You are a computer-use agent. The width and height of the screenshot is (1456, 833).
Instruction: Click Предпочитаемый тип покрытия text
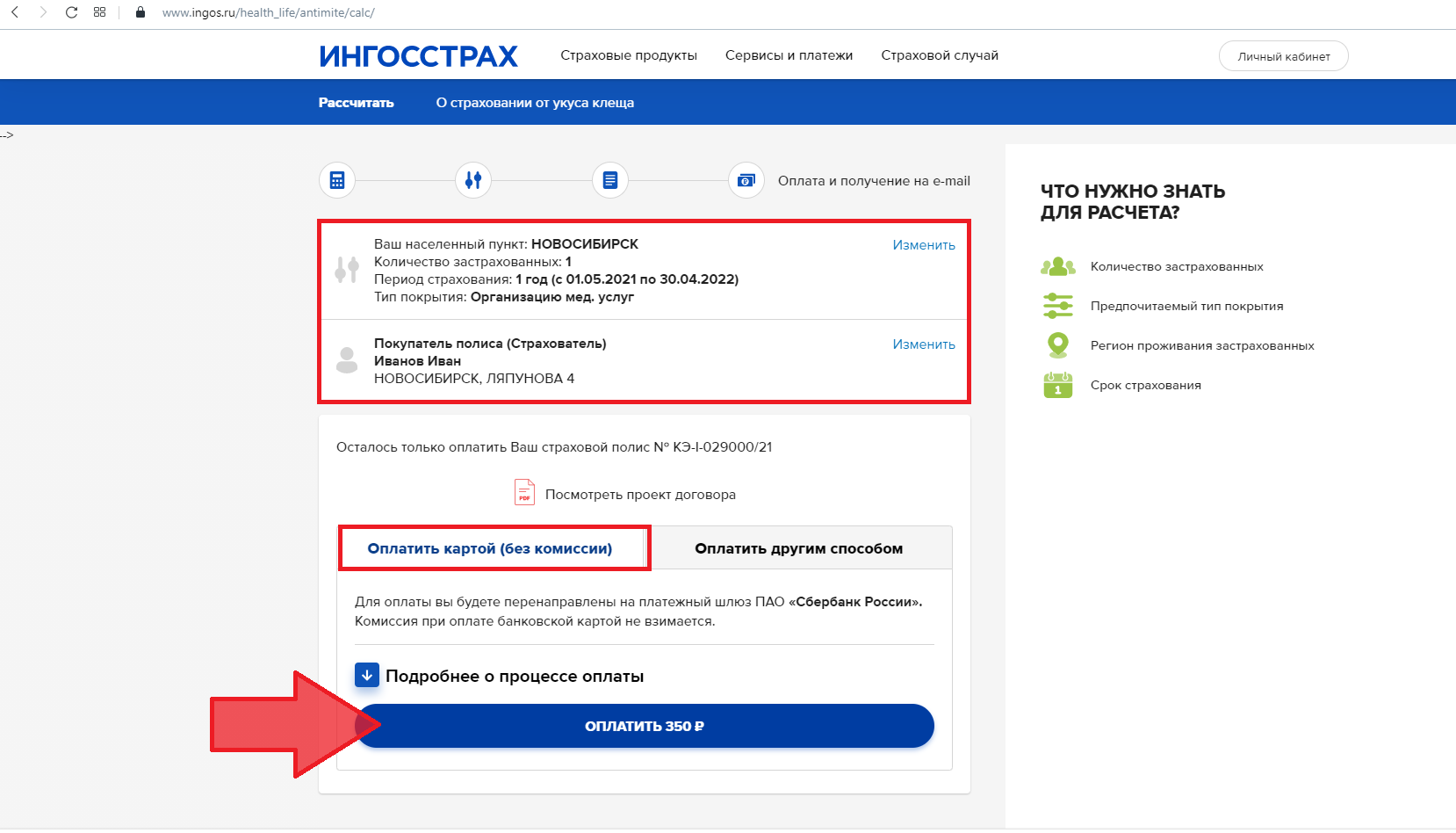1186,306
